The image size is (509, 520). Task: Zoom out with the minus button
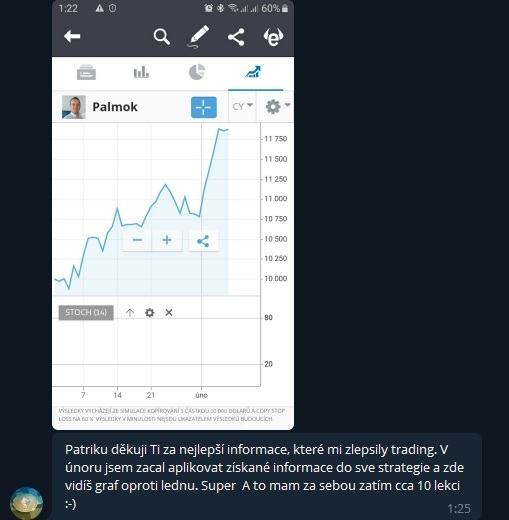(137, 240)
